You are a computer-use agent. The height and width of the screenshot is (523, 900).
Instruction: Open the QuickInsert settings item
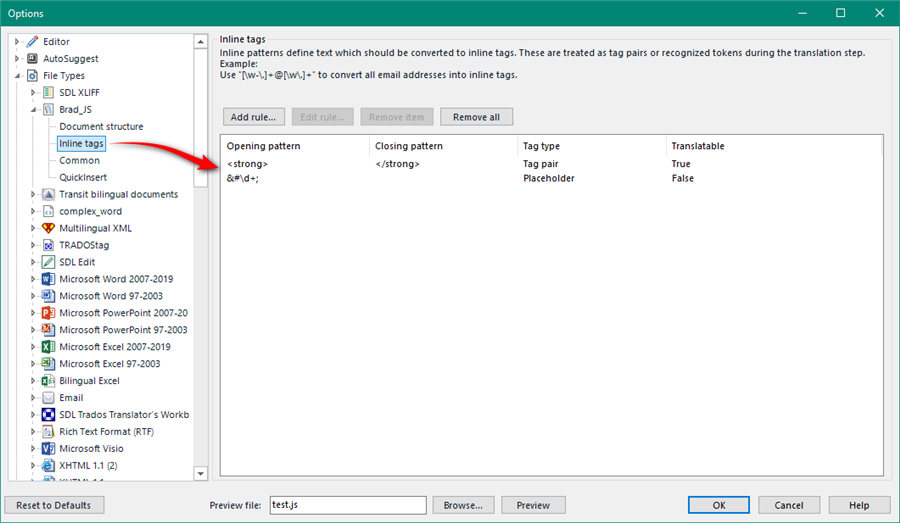tap(83, 177)
